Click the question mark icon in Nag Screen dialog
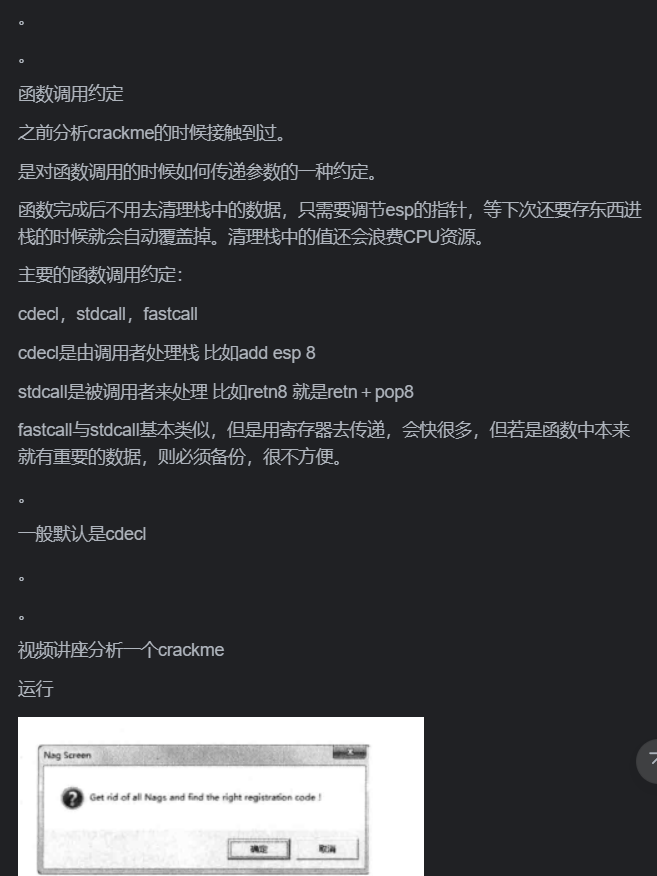The image size is (657, 876). [x=72, y=798]
